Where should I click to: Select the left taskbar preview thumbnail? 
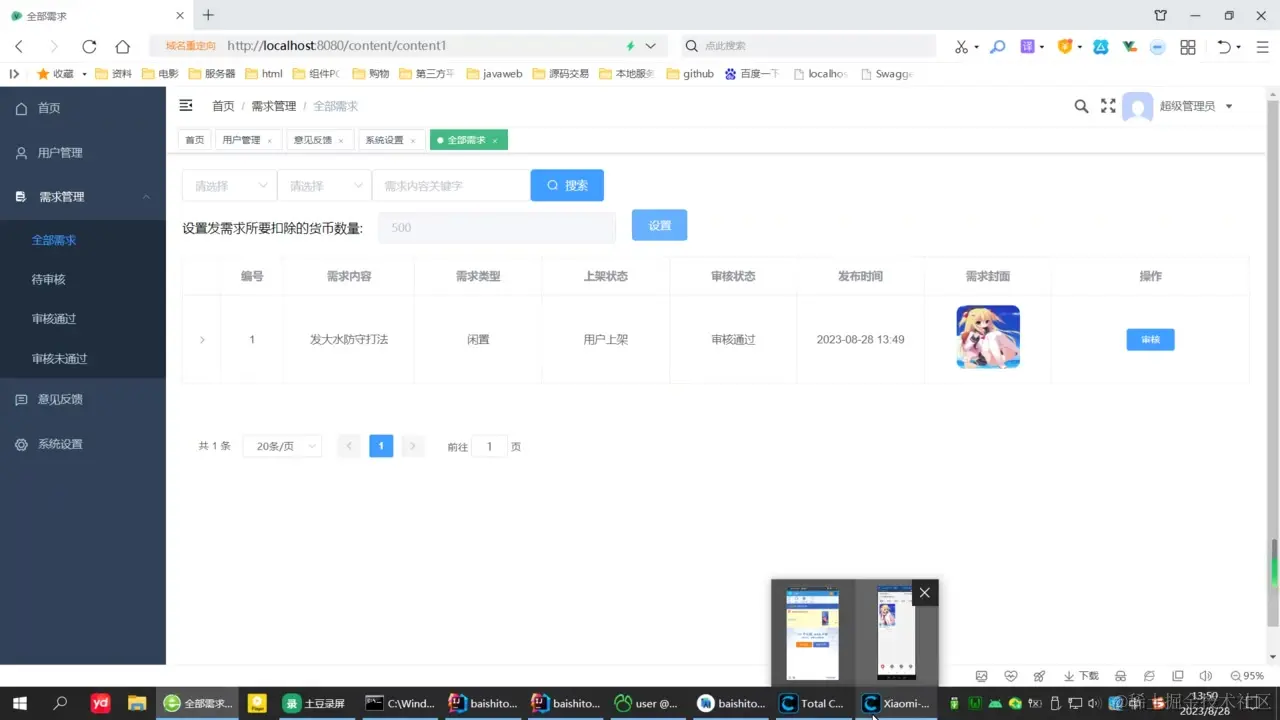tap(813, 633)
